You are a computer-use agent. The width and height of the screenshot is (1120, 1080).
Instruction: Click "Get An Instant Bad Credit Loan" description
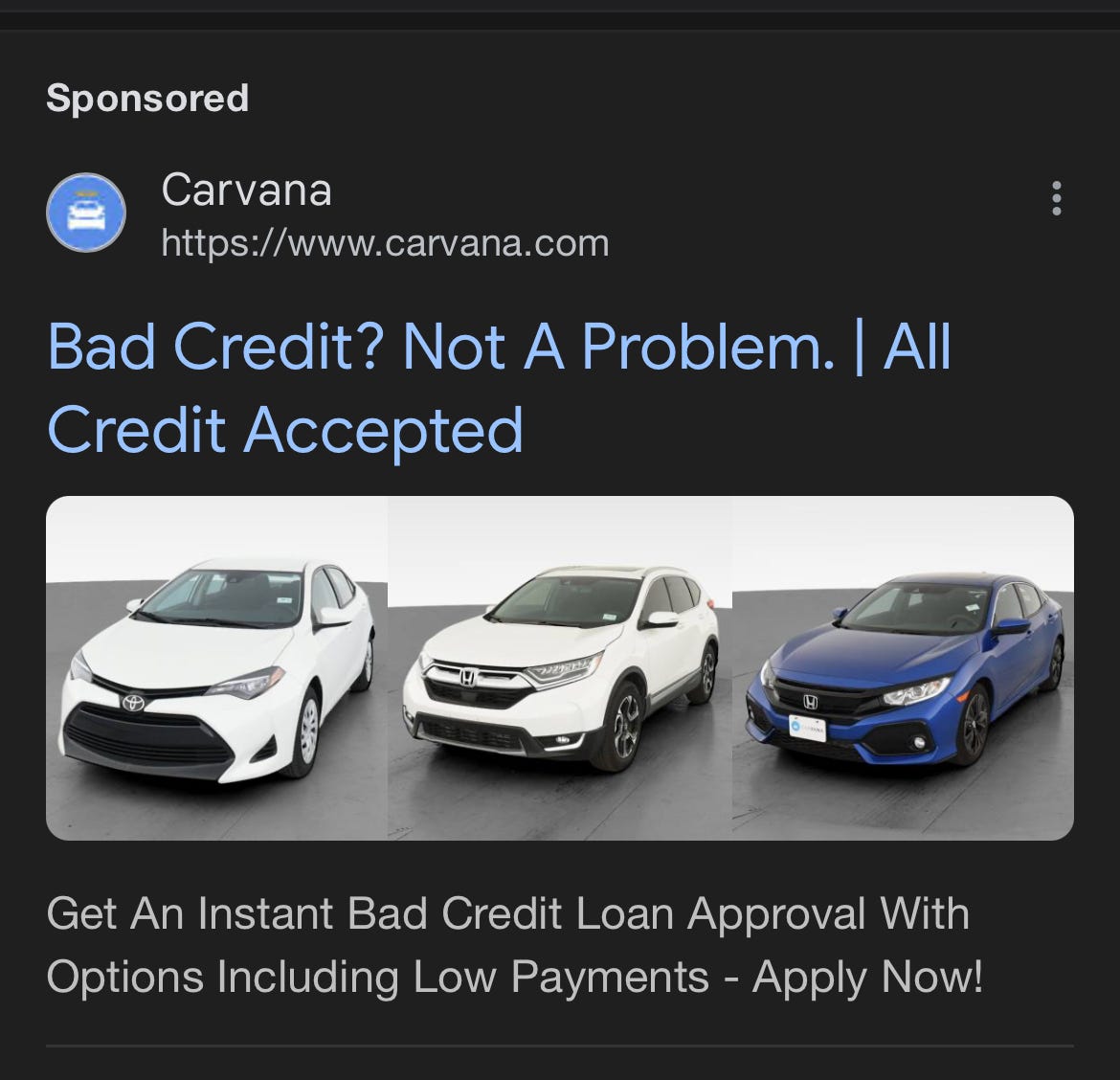360,913
